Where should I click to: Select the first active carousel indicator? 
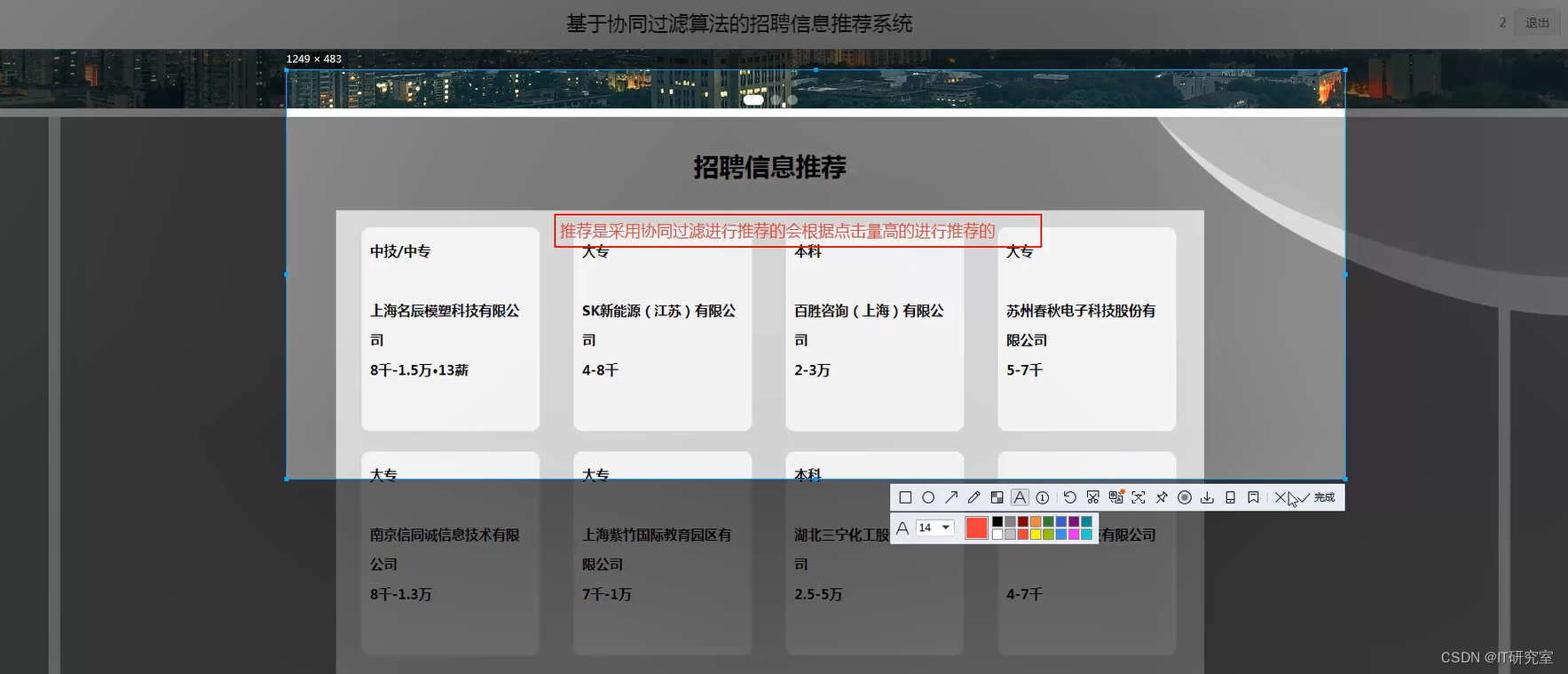click(x=753, y=99)
